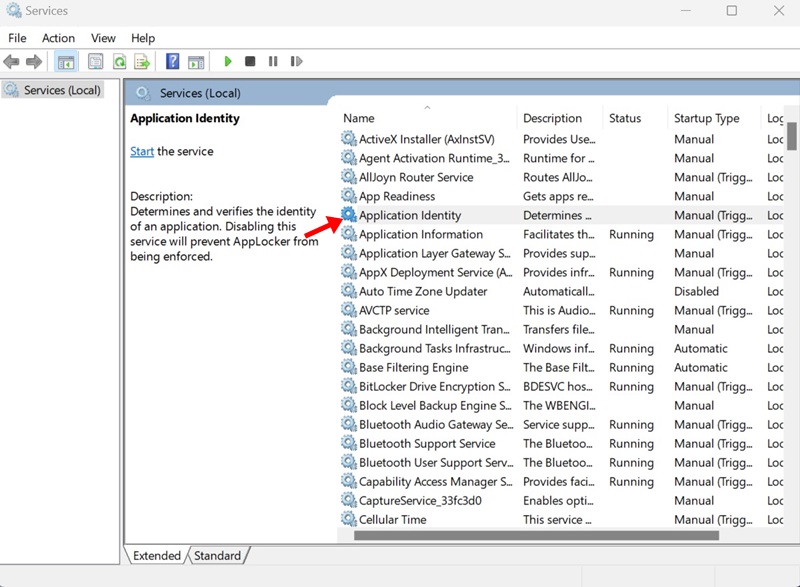Click the Back arrow toolbar icon
800x587 pixels.
tap(11, 62)
